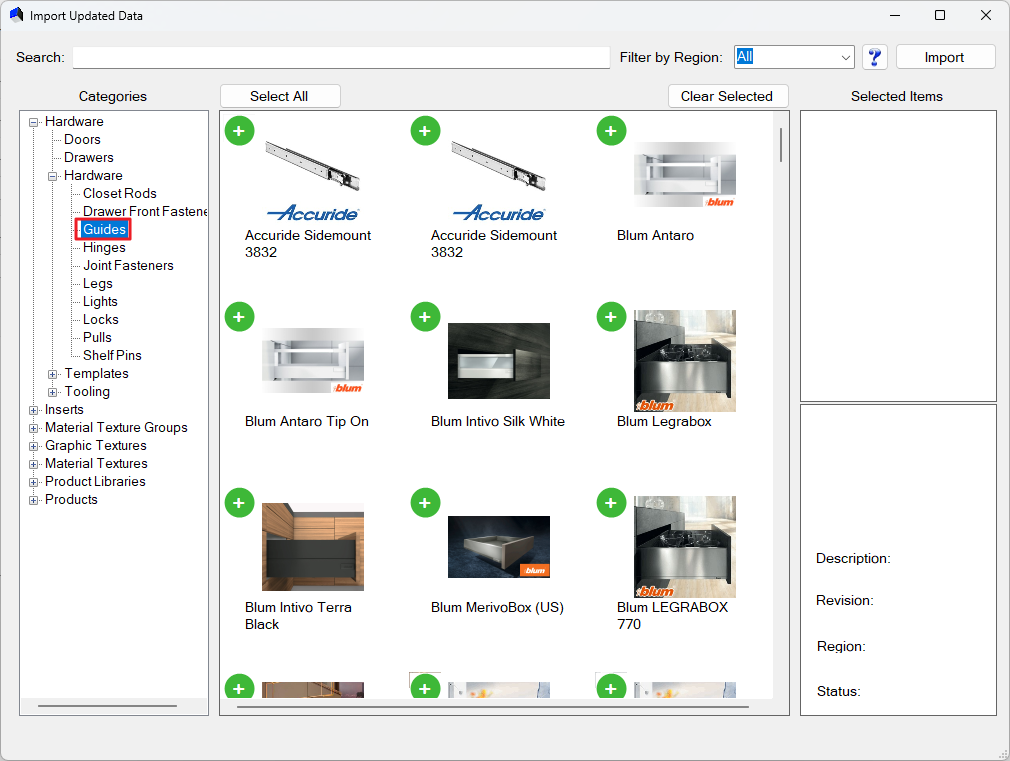The image size is (1010, 761).
Task: Click the Clear Selected button
Action: 728,96
